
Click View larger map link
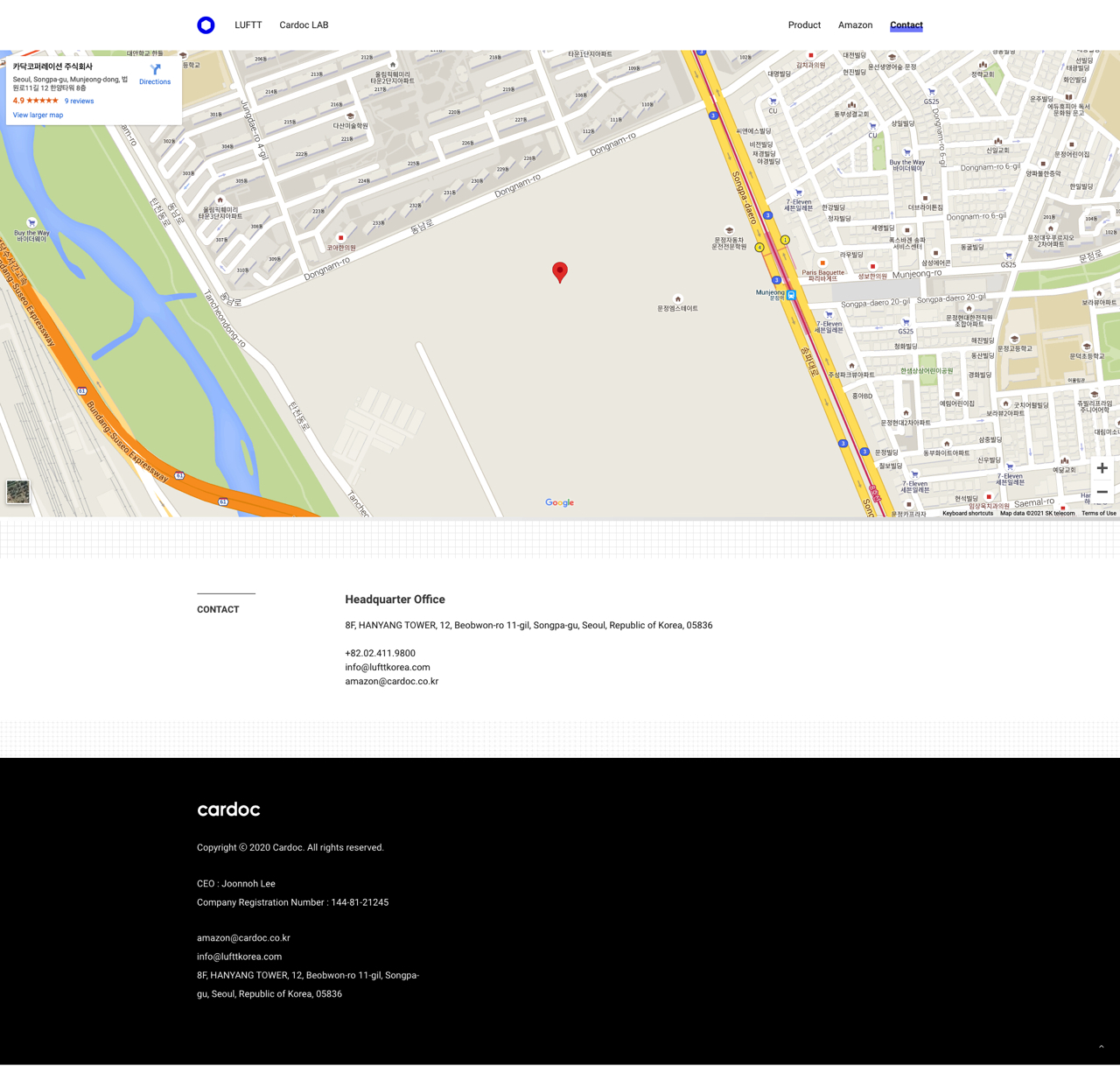[x=38, y=116]
